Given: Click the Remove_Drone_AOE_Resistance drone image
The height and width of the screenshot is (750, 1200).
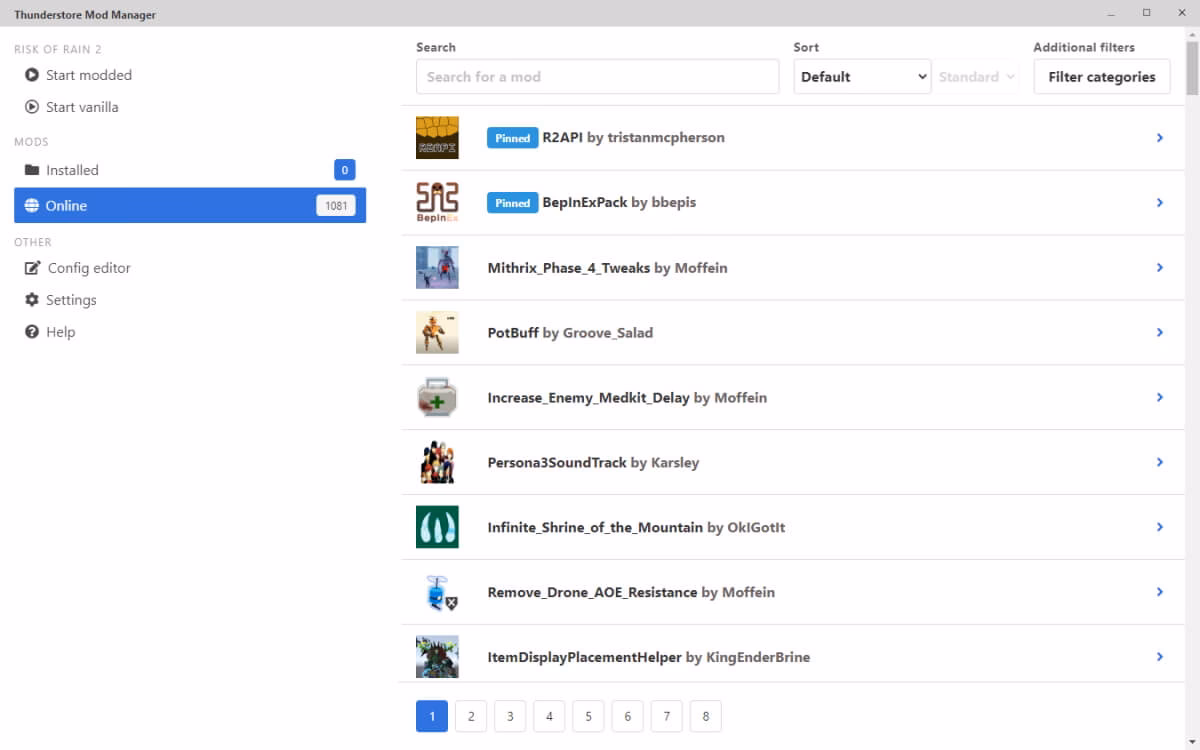Looking at the screenshot, I should [x=437, y=592].
